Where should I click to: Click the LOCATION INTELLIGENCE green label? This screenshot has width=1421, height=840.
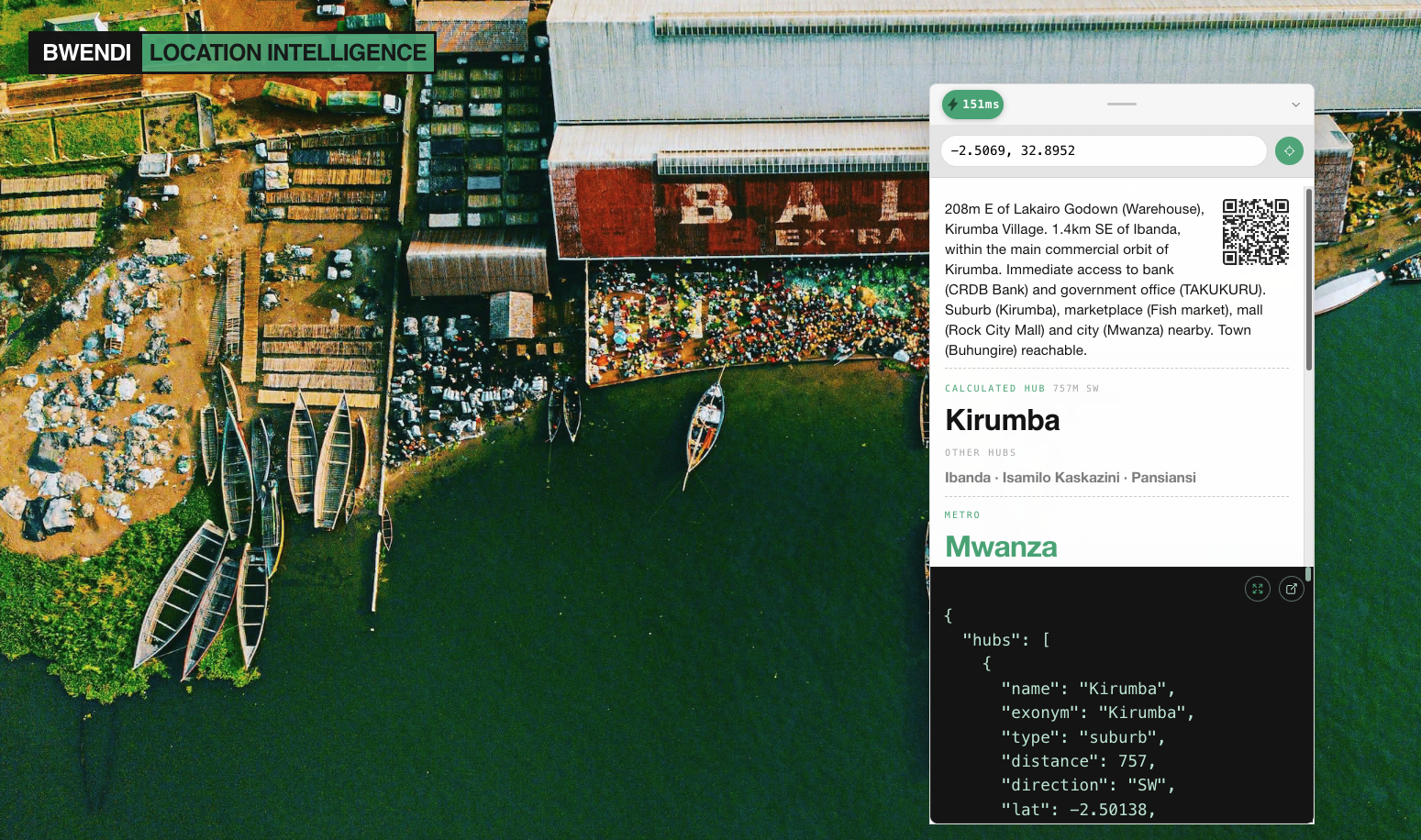click(288, 53)
